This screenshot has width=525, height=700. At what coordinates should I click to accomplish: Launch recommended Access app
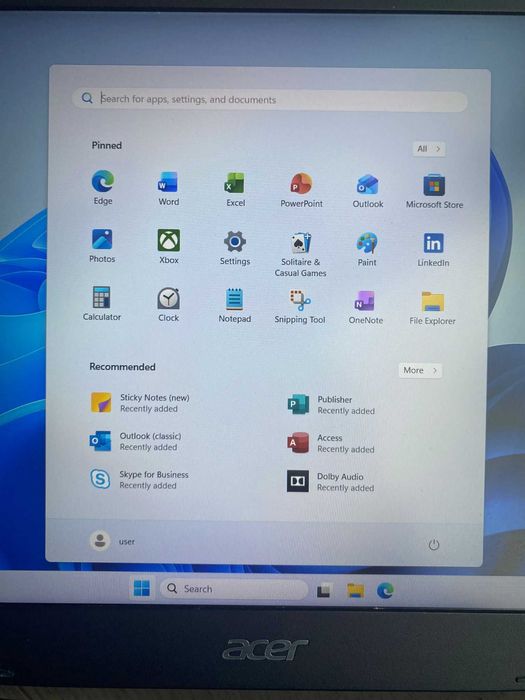(331, 443)
